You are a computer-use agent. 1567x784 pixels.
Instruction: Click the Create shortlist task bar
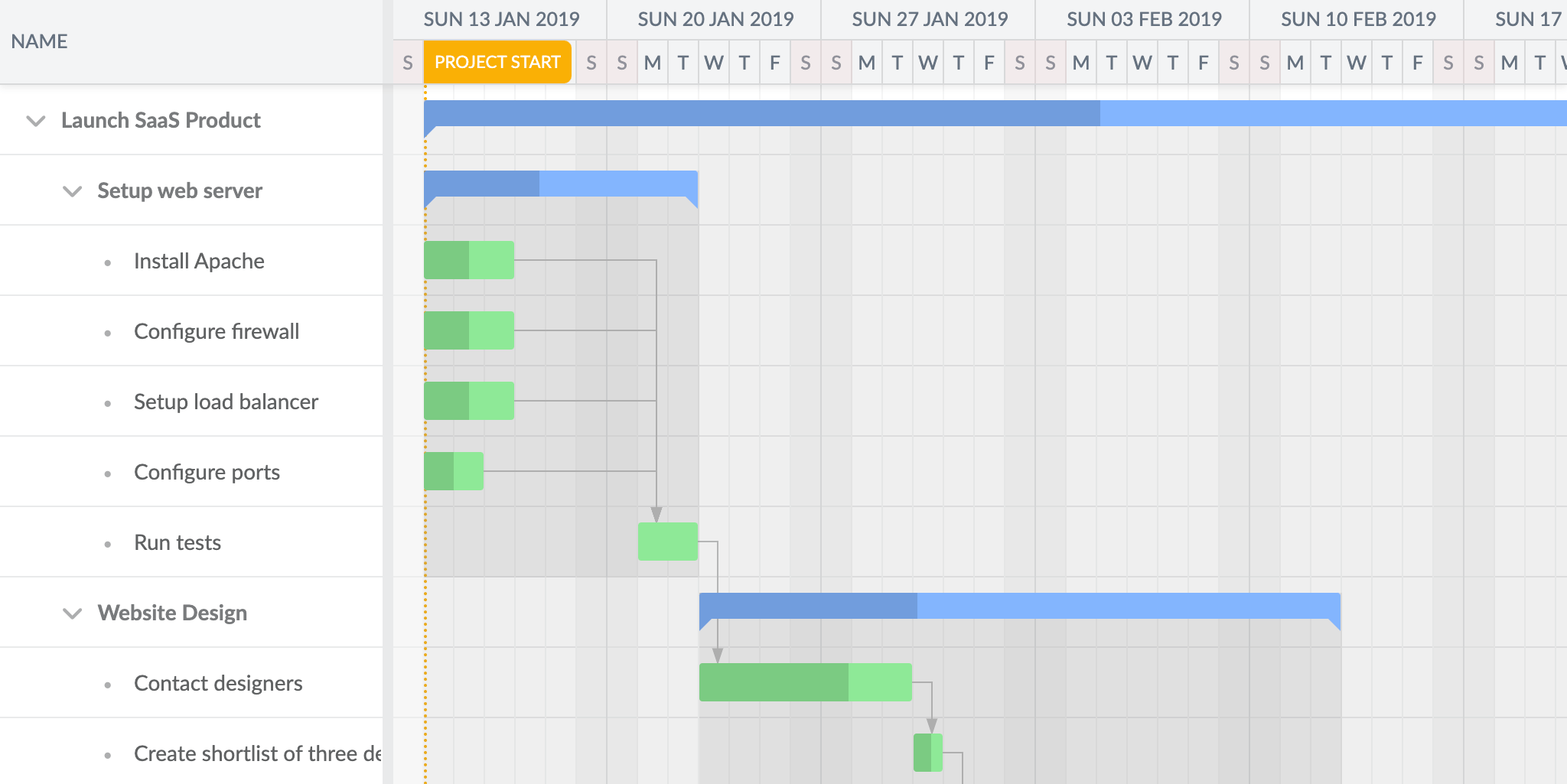point(927,753)
